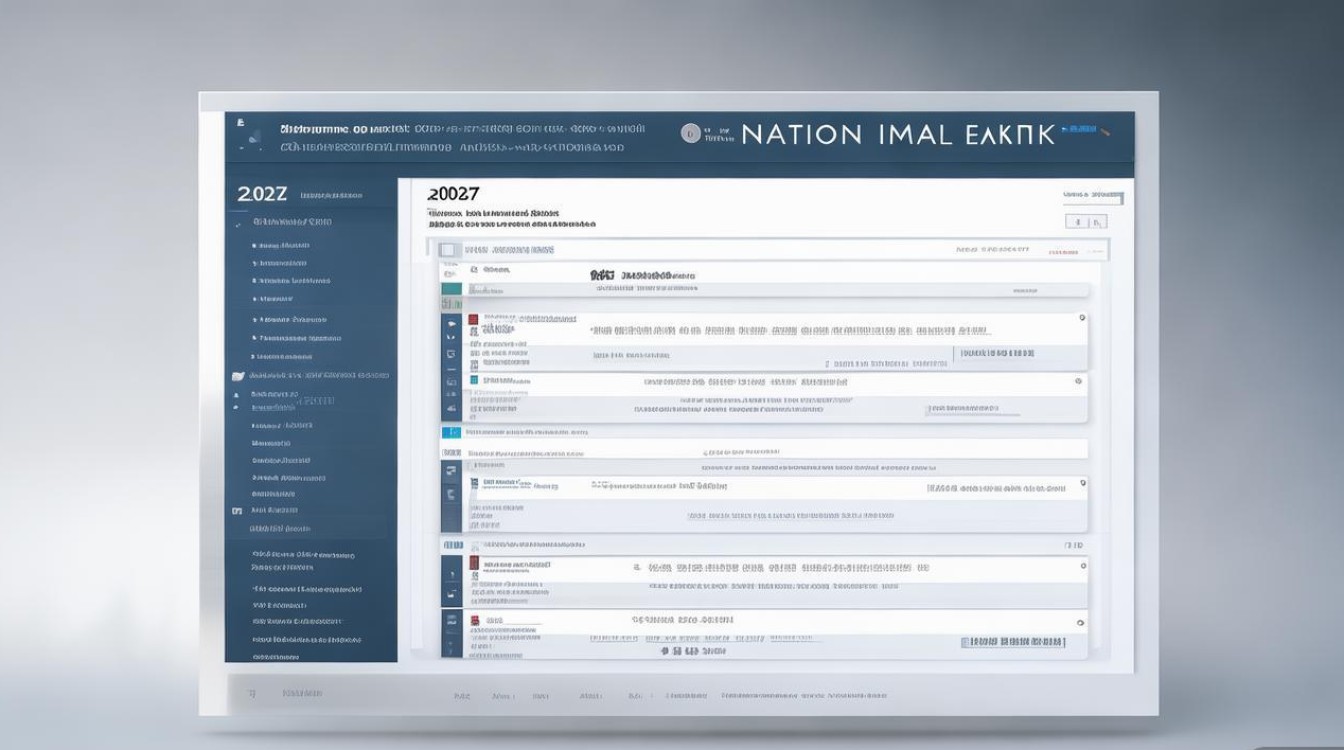
Task: Click the small blue link right of the NATION title
Action: (1083, 130)
